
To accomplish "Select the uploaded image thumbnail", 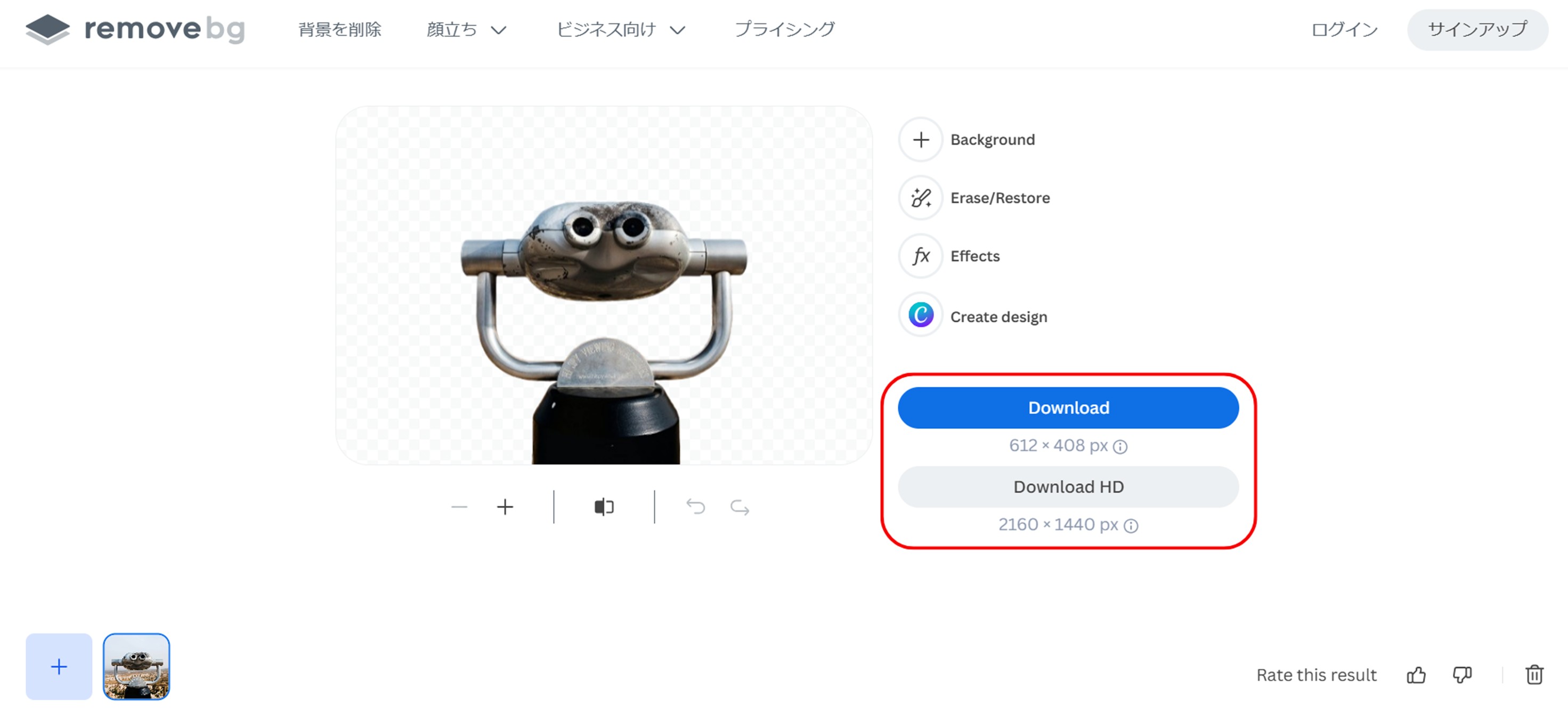I will pos(136,665).
